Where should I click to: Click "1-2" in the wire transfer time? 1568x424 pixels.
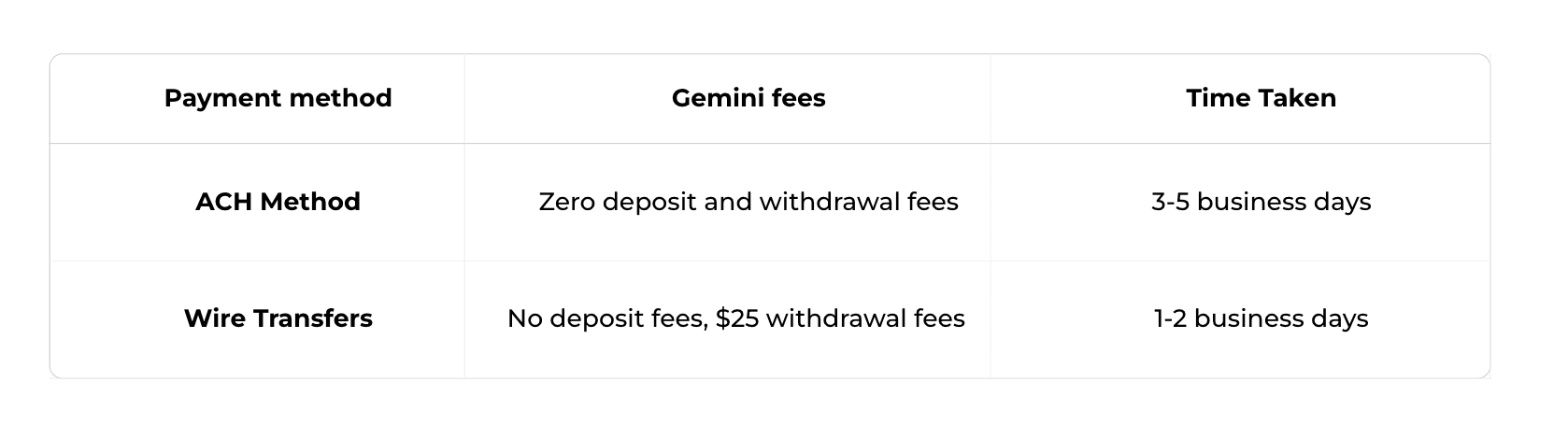point(1171,318)
